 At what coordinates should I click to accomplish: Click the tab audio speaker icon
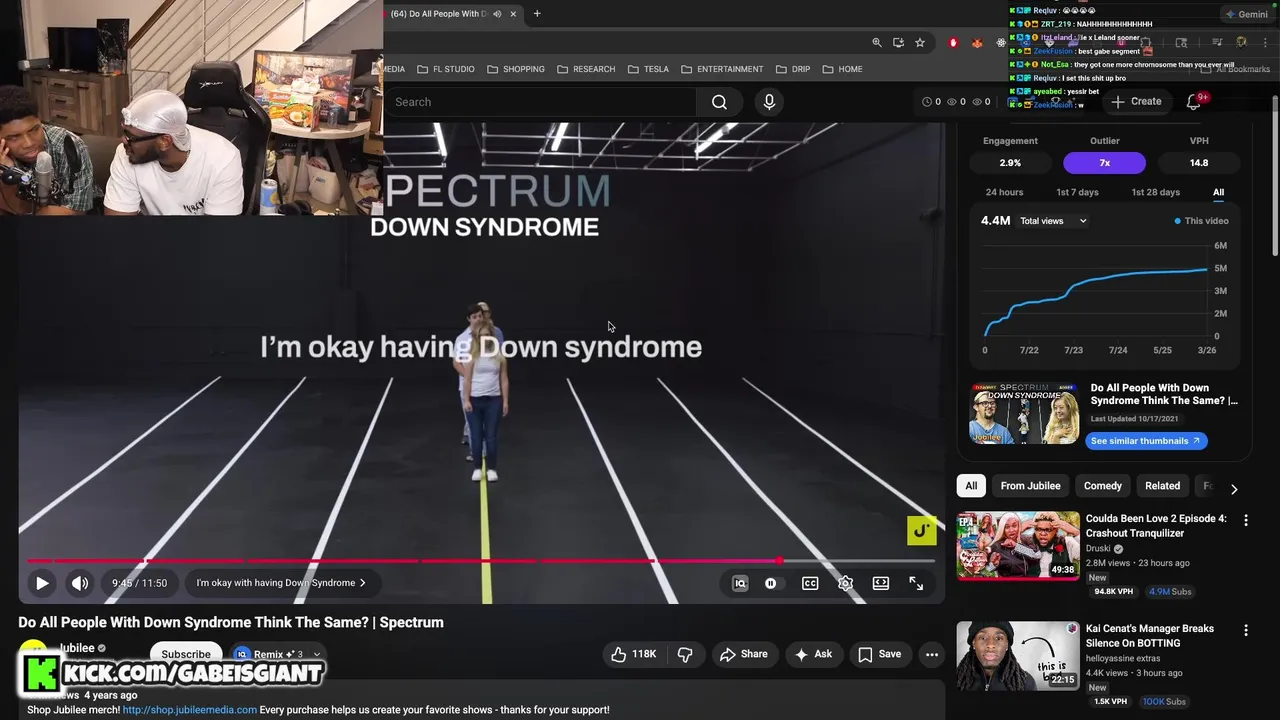click(497, 14)
